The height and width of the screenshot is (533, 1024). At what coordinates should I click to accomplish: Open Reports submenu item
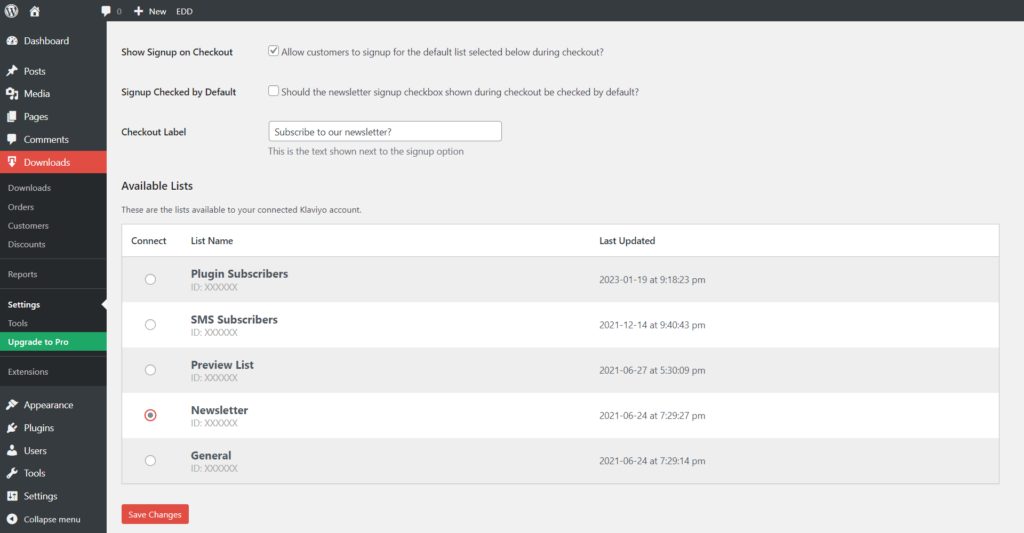point(22,274)
